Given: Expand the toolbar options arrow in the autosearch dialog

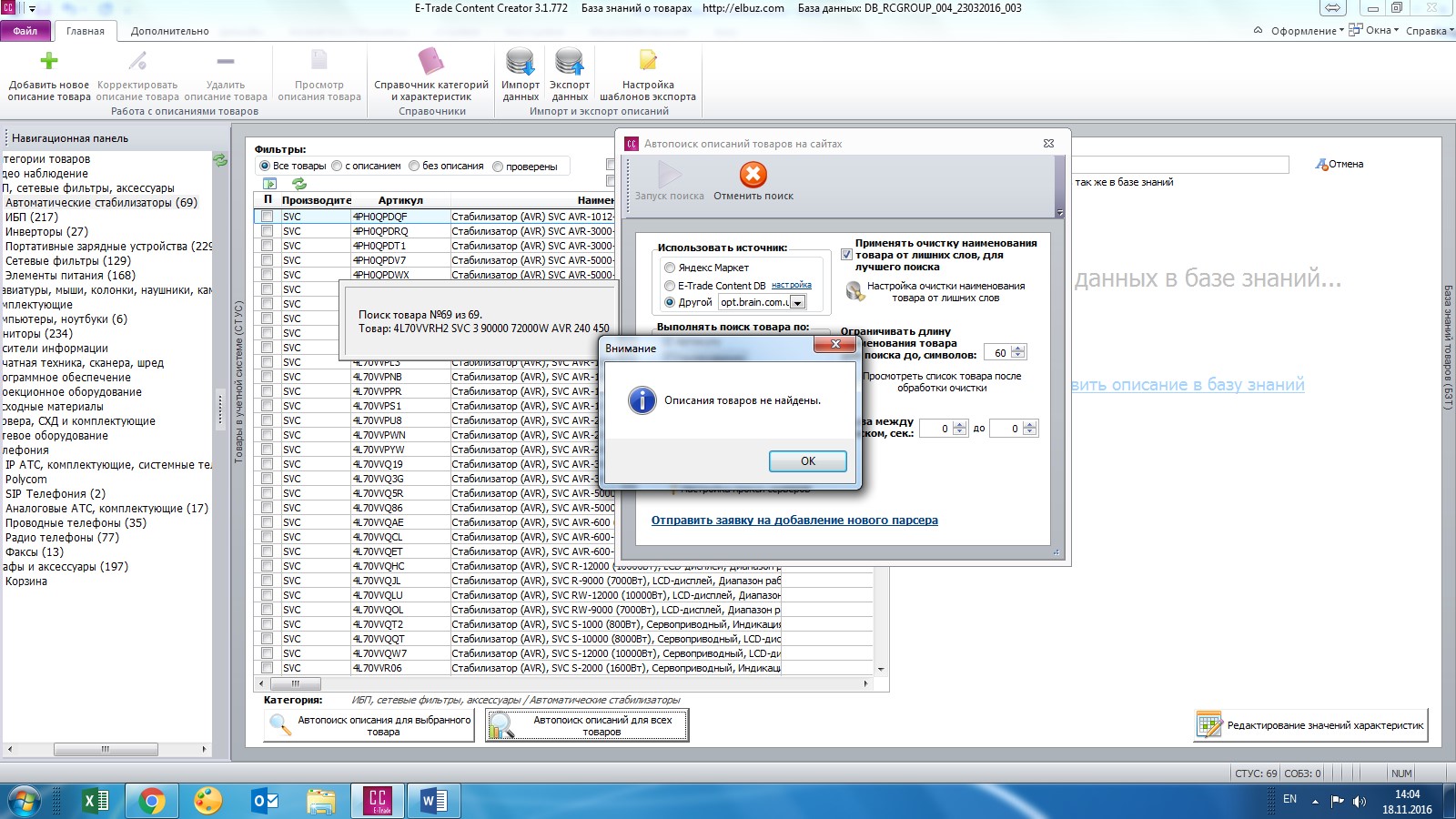Looking at the screenshot, I should tap(1059, 213).
